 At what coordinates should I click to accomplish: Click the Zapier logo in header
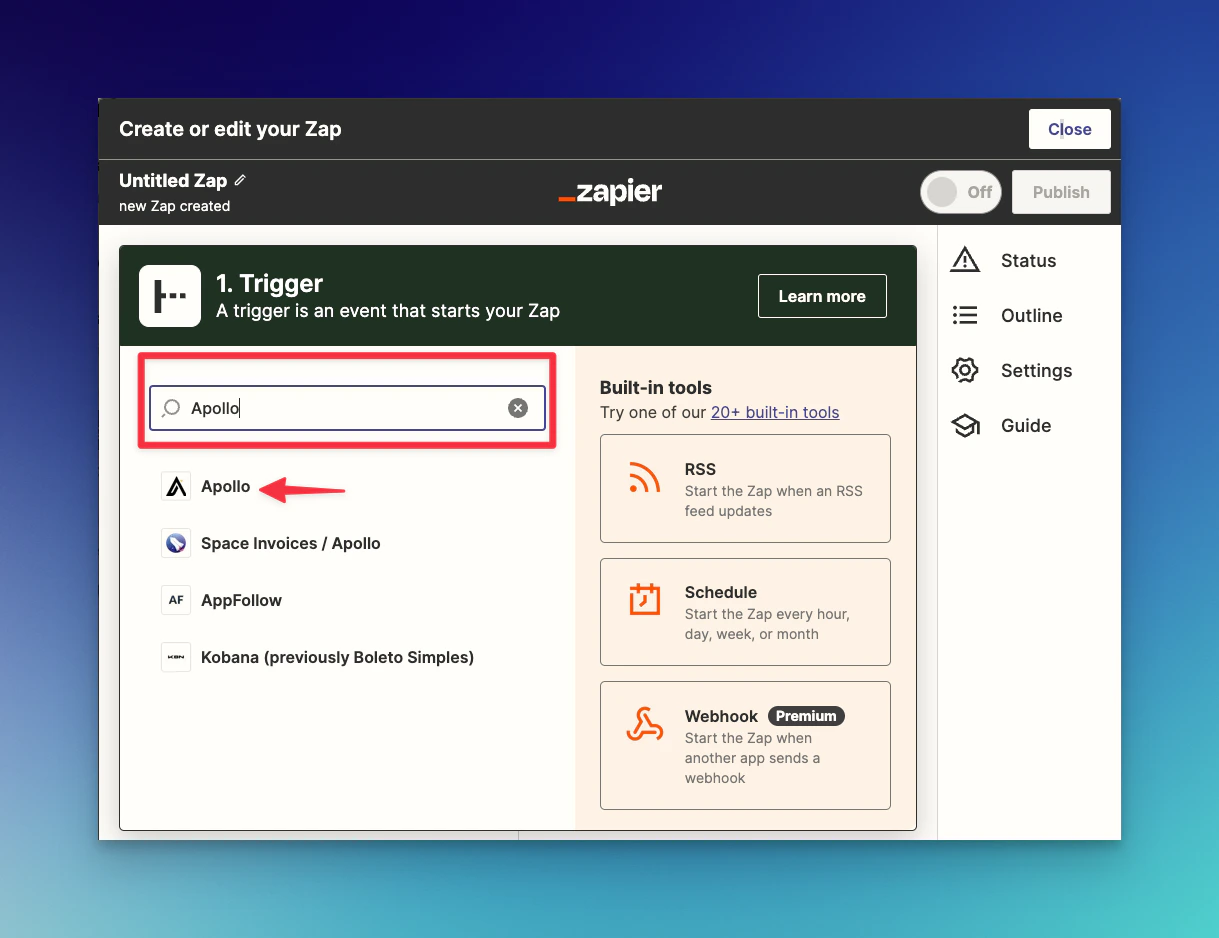click(610, 192)
